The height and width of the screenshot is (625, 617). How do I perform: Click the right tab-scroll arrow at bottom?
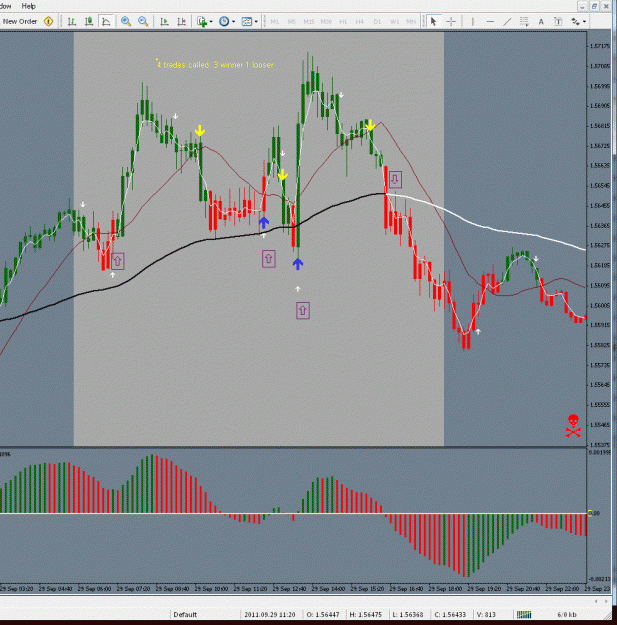[x=606, y=601]
